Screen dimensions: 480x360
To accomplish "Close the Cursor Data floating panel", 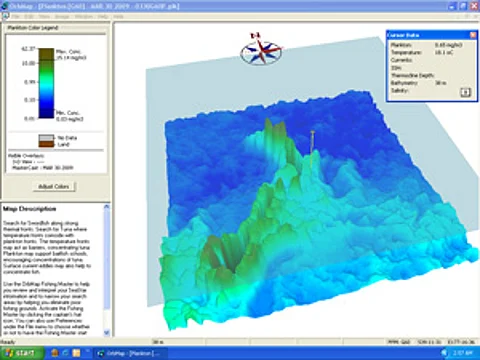I will click(473, 35).
